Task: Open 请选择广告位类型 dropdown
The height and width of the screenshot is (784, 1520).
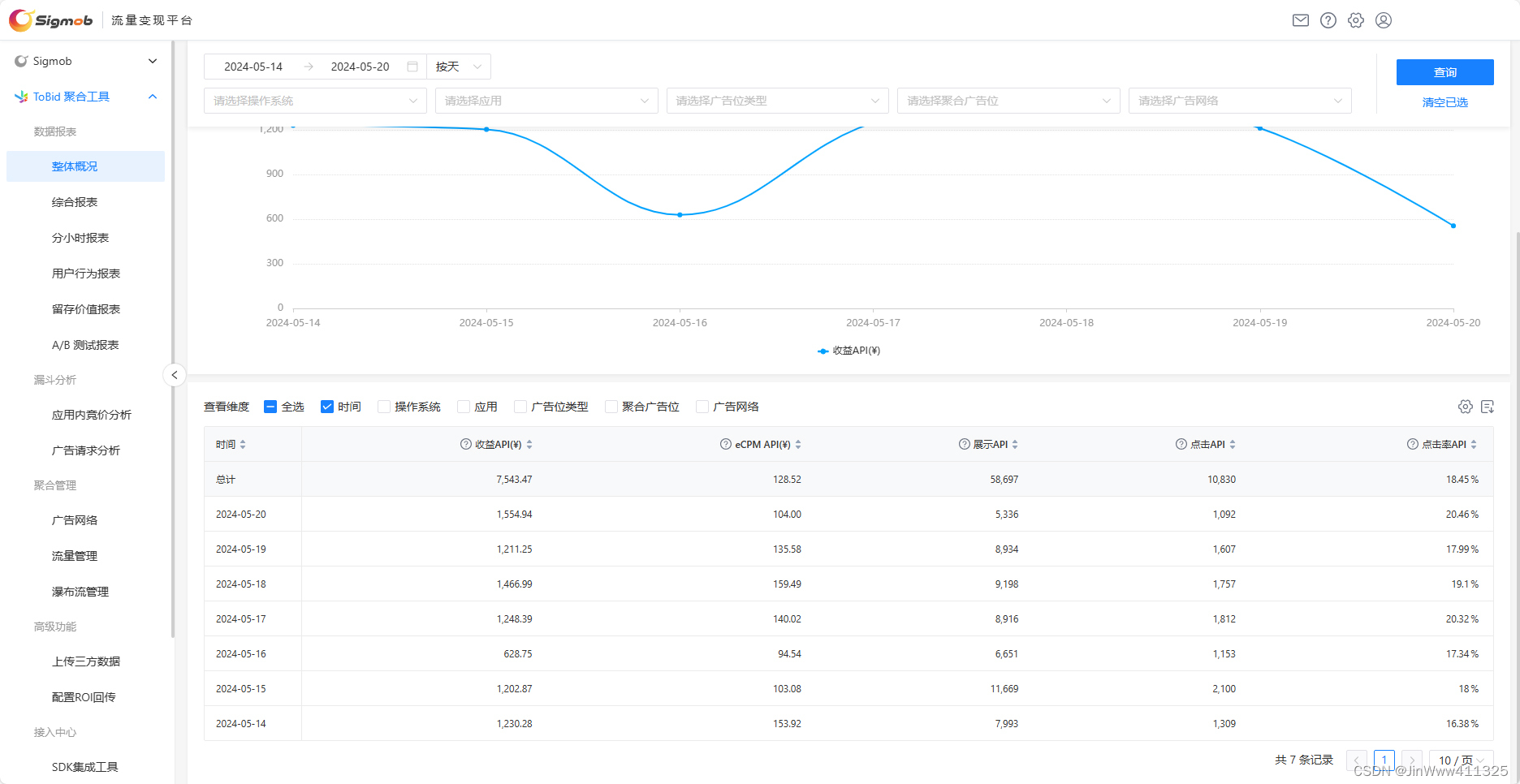Action: click(x=778, y=101)
